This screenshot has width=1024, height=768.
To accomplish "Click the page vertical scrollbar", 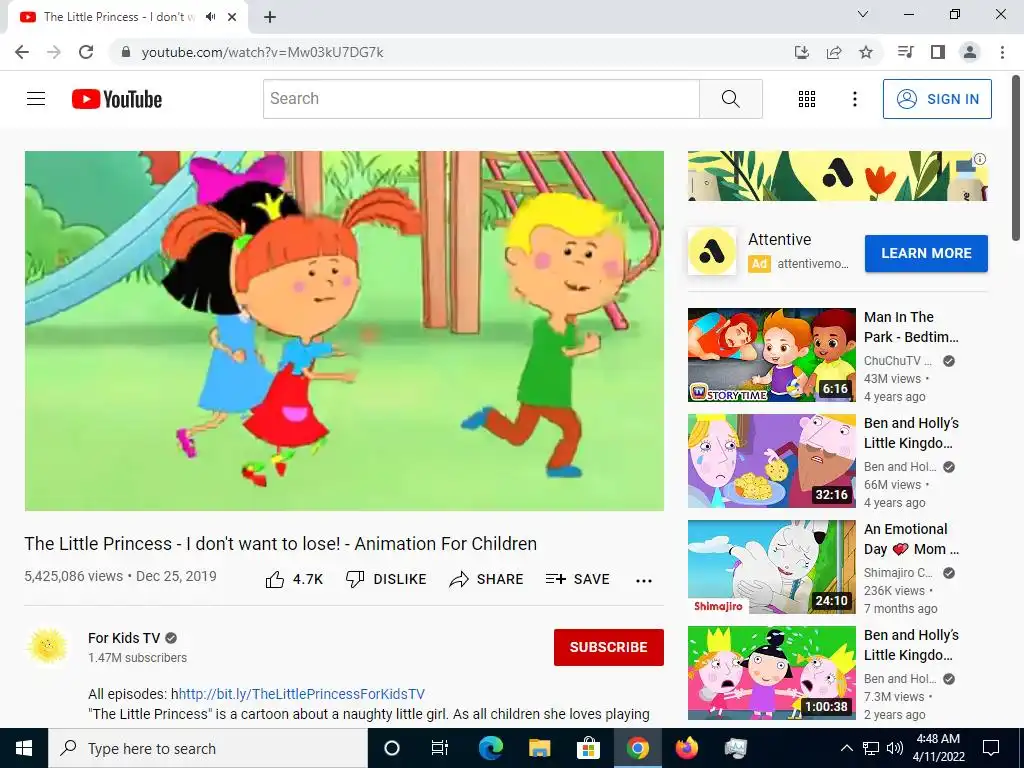I will coord(1017,158).
